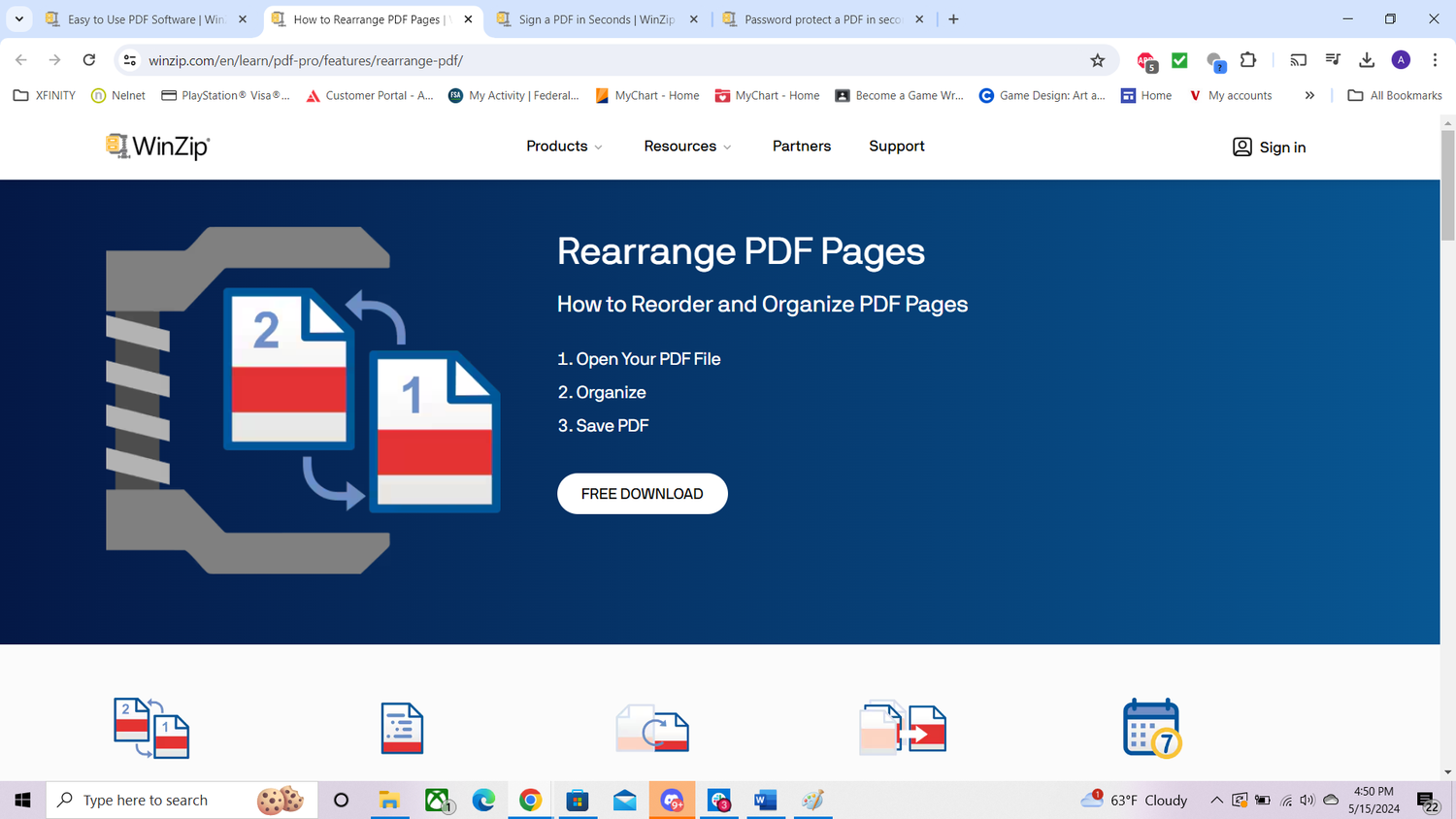Click the WinZip logo

click(x=157, y=147)
